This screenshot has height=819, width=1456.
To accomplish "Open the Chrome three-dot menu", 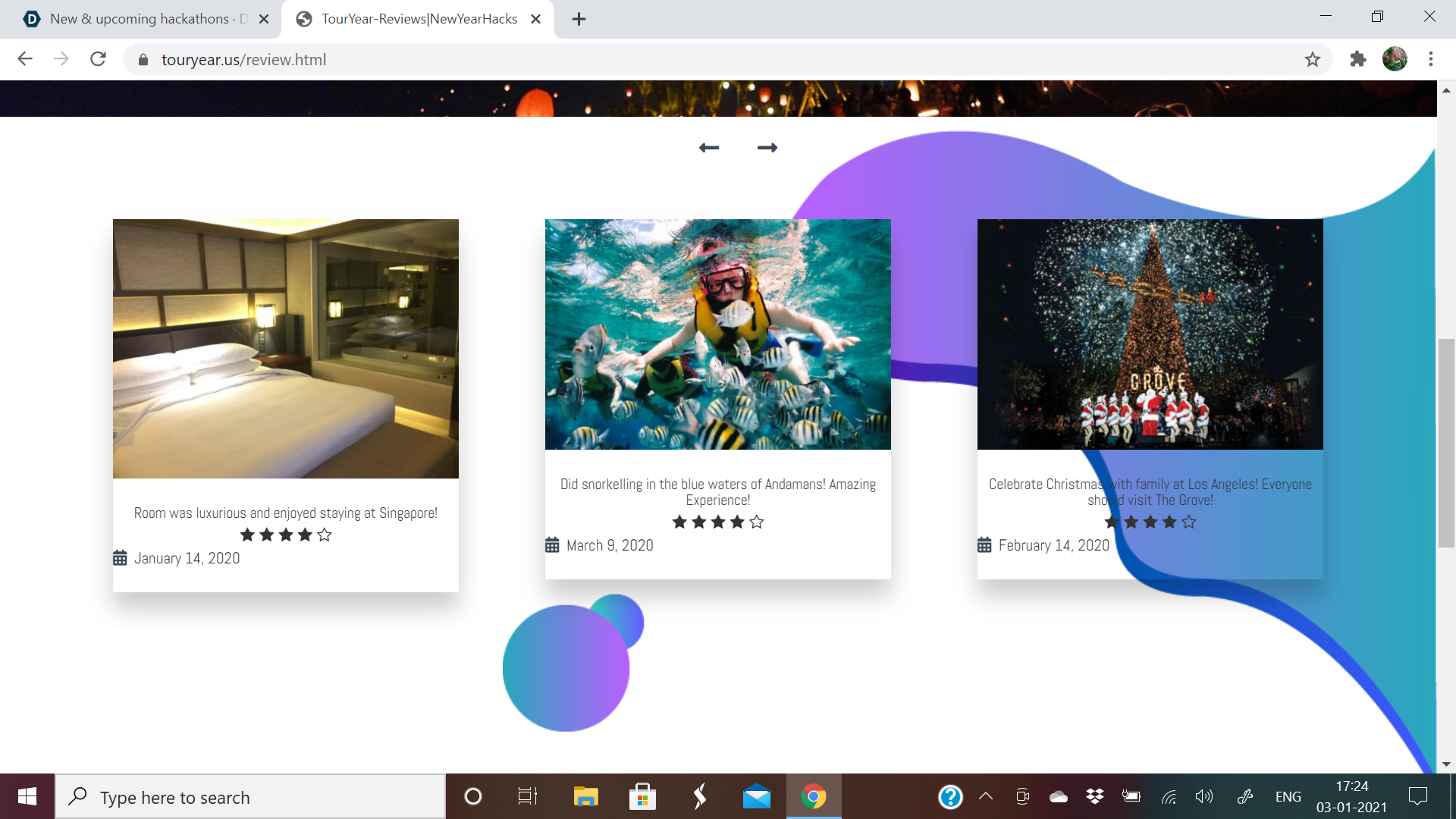I will click(x=1431, y=59).
